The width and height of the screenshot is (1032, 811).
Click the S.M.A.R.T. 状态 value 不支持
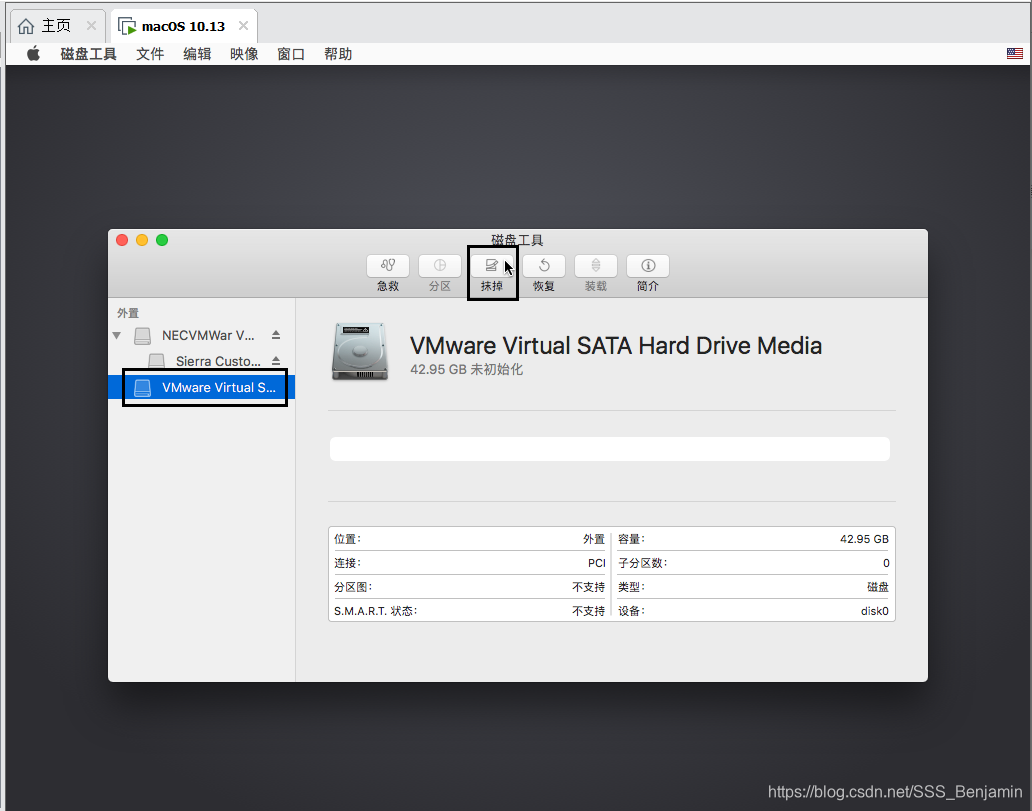(588, 611)
